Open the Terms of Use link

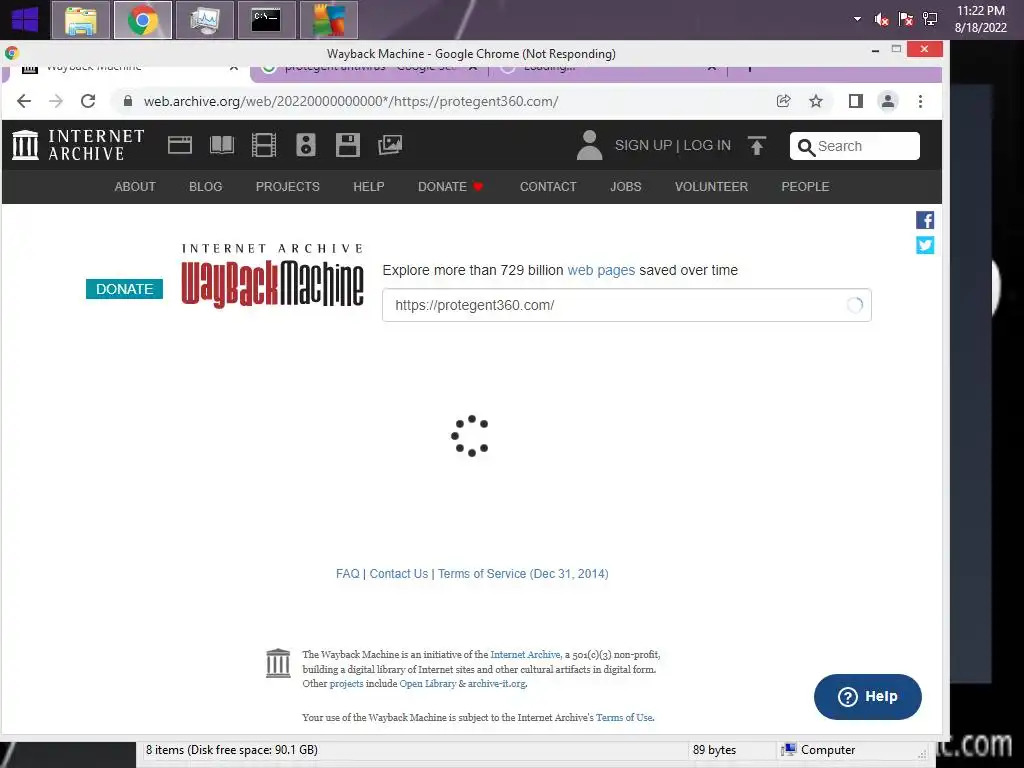(624, 717)
